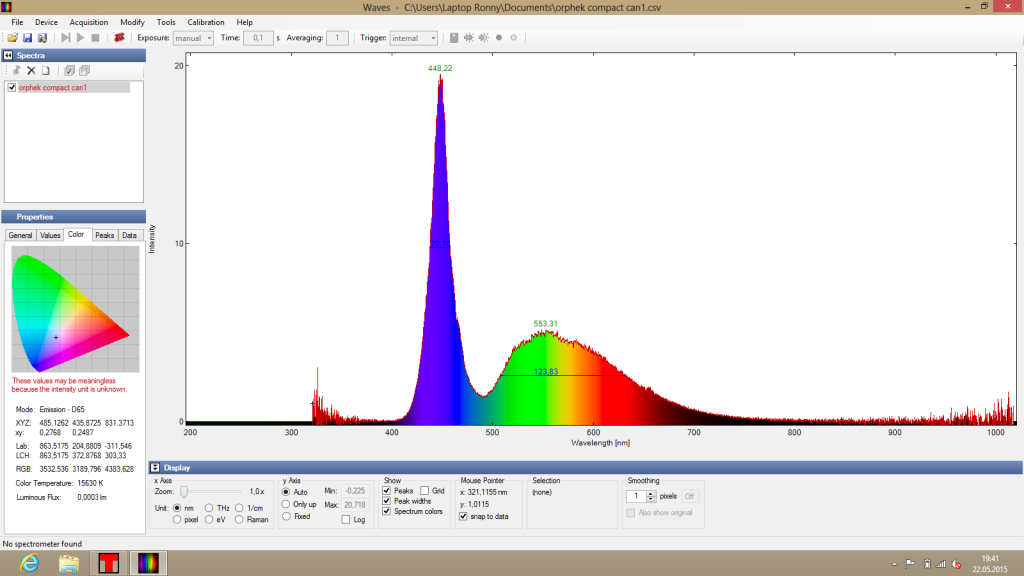Toggle the Peak widths checkbox
This screenshot has height=576, width=1024.
point(387,501)
